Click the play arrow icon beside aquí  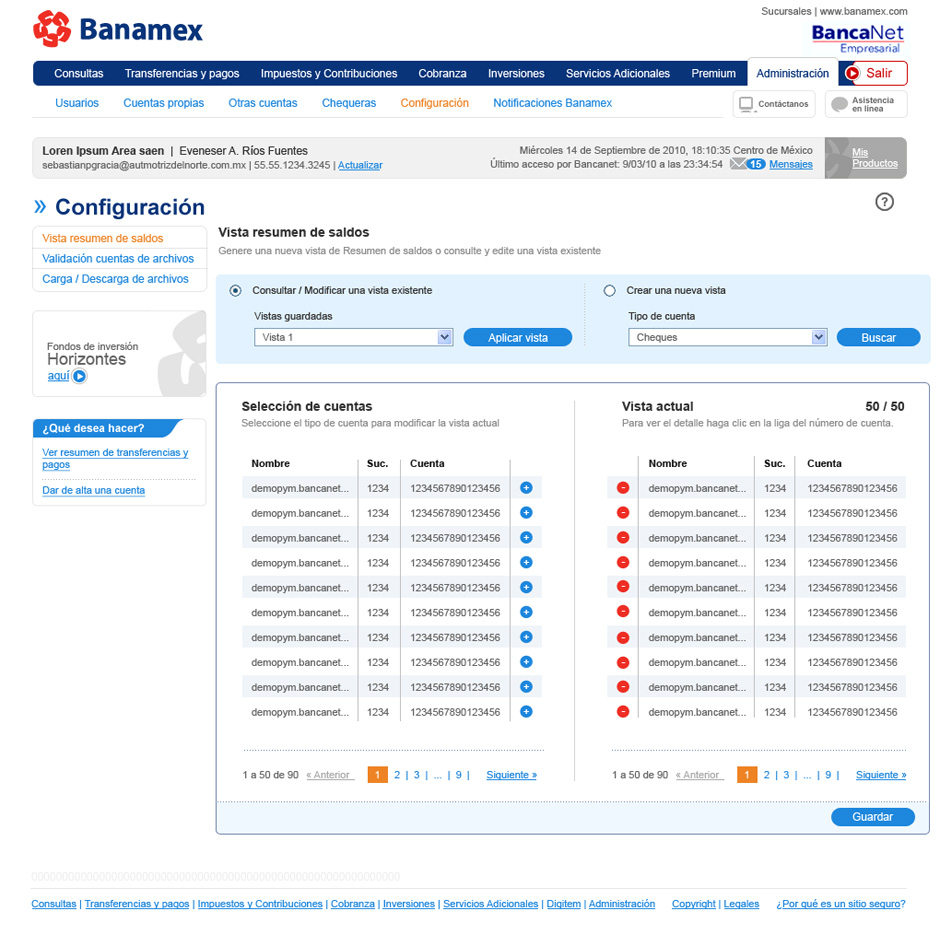tap(79, 376)
